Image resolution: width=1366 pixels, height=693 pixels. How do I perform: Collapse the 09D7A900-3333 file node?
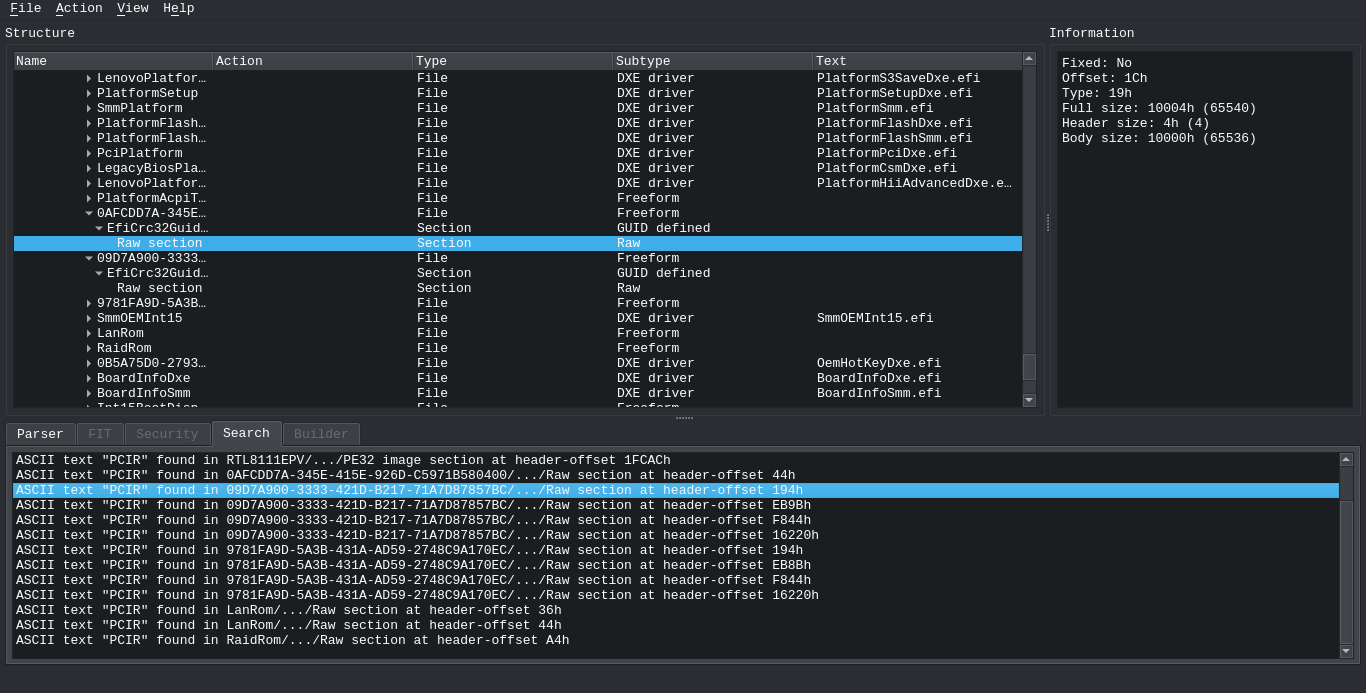89,259
